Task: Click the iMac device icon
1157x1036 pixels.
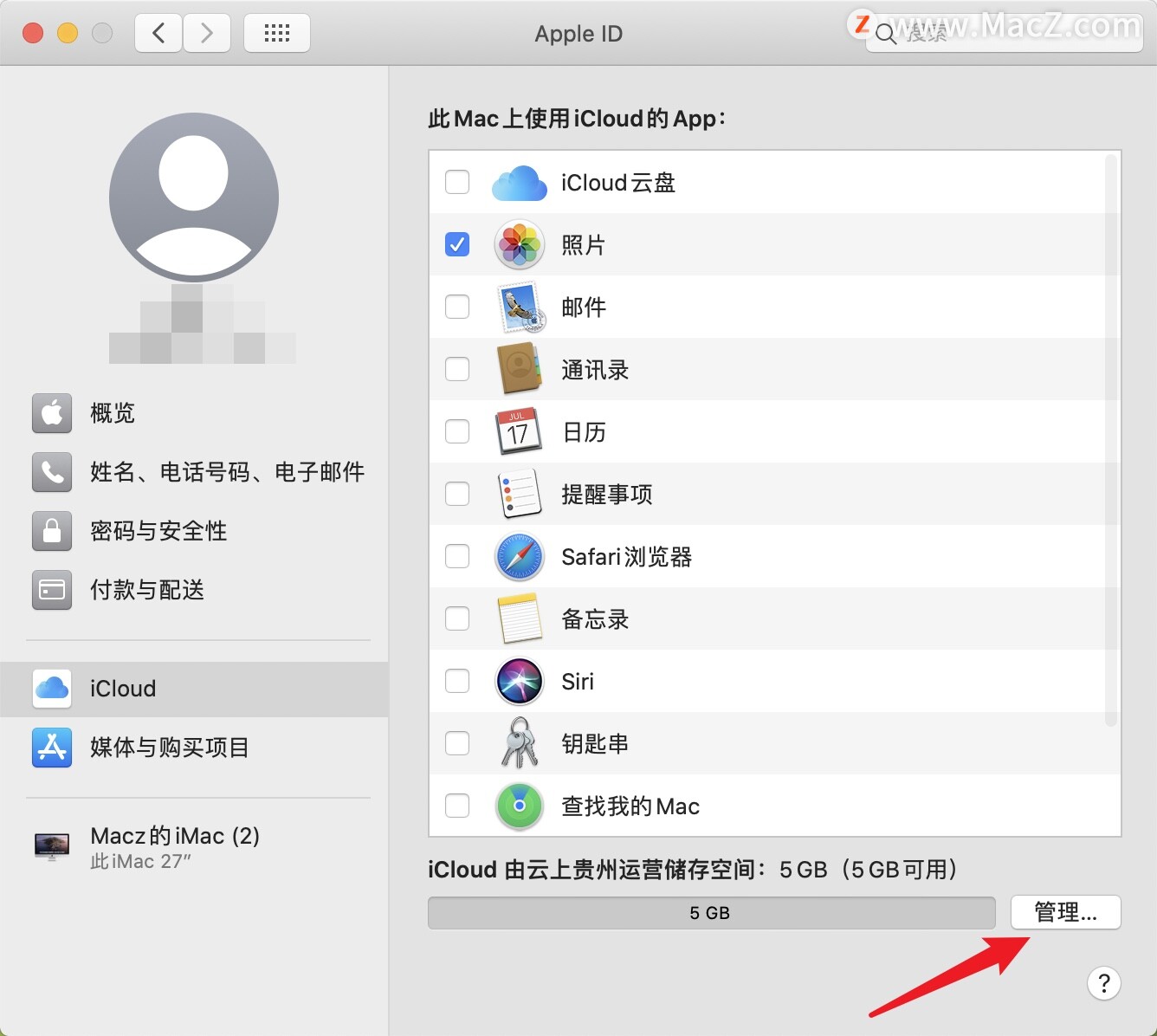Action: point(52,846)
